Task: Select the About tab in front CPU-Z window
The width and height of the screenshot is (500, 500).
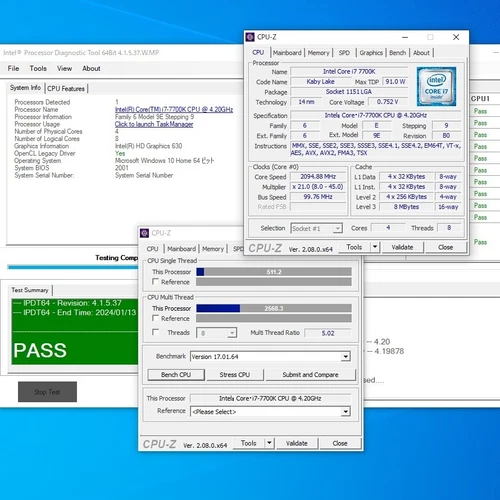Action: [421, 53]
